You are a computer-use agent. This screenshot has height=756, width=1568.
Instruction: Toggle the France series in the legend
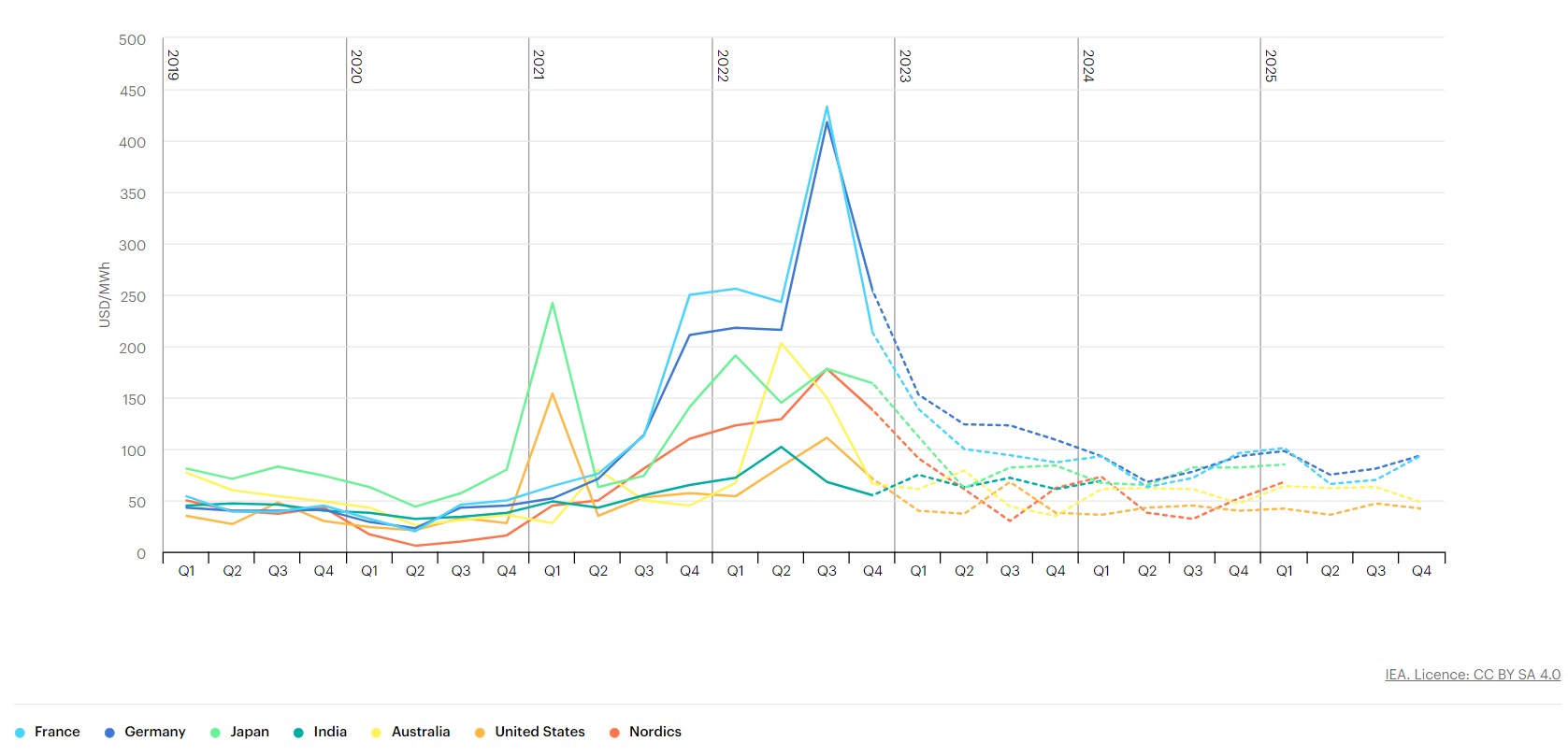tap(48, 732)
